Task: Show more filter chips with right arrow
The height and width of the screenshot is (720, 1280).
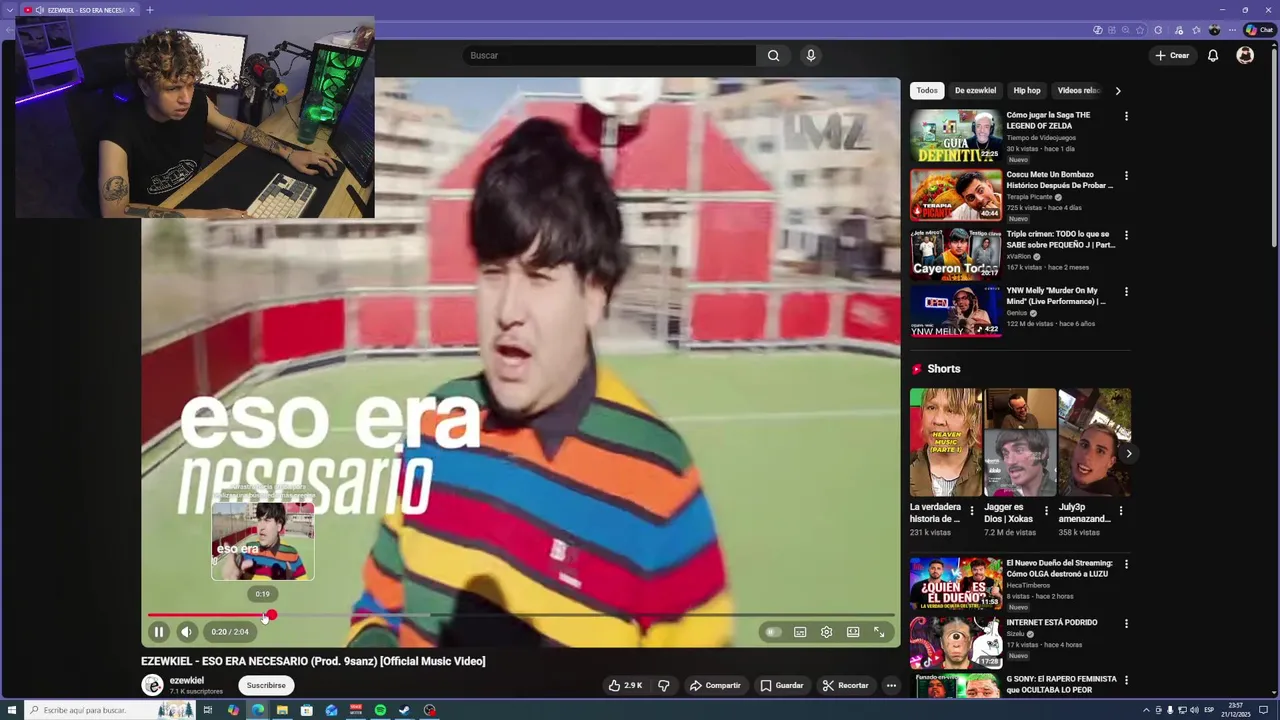Action: [1118, 91]
